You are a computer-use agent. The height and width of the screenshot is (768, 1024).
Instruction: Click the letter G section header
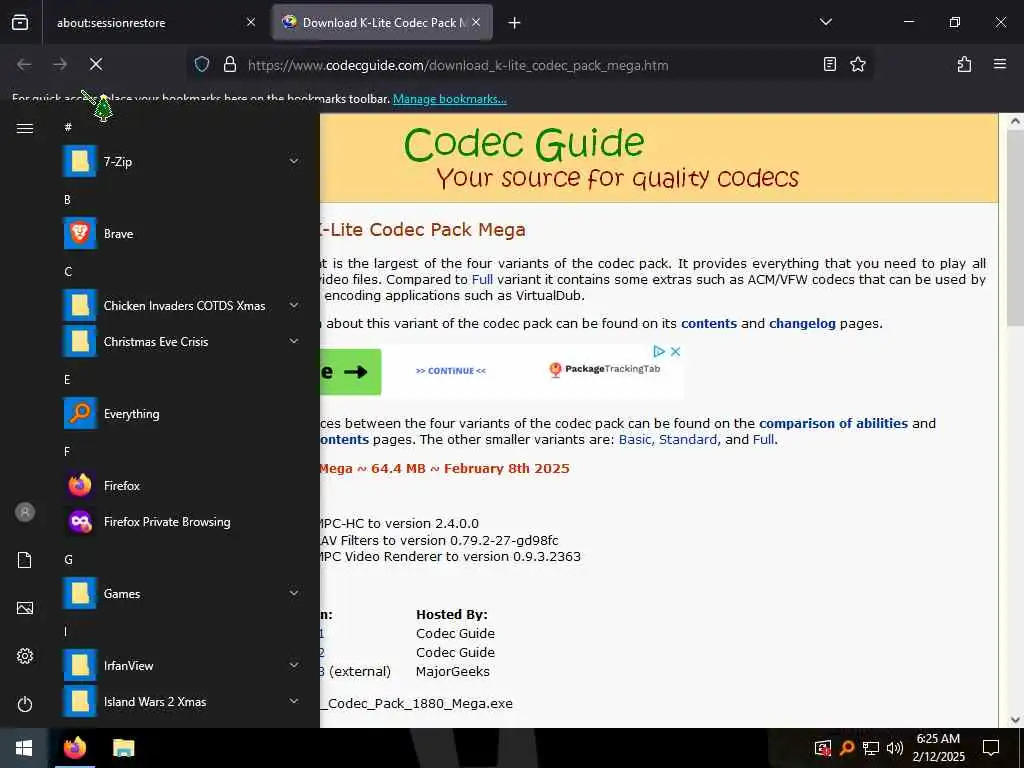(68, 560)
